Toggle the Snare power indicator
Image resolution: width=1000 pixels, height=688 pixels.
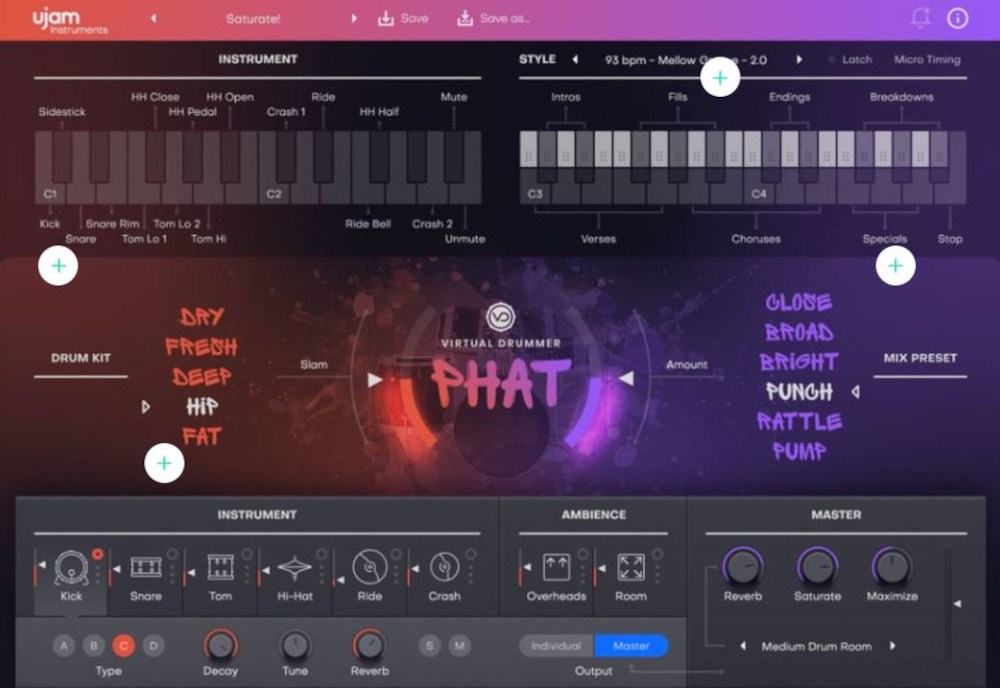click(172, 554)
